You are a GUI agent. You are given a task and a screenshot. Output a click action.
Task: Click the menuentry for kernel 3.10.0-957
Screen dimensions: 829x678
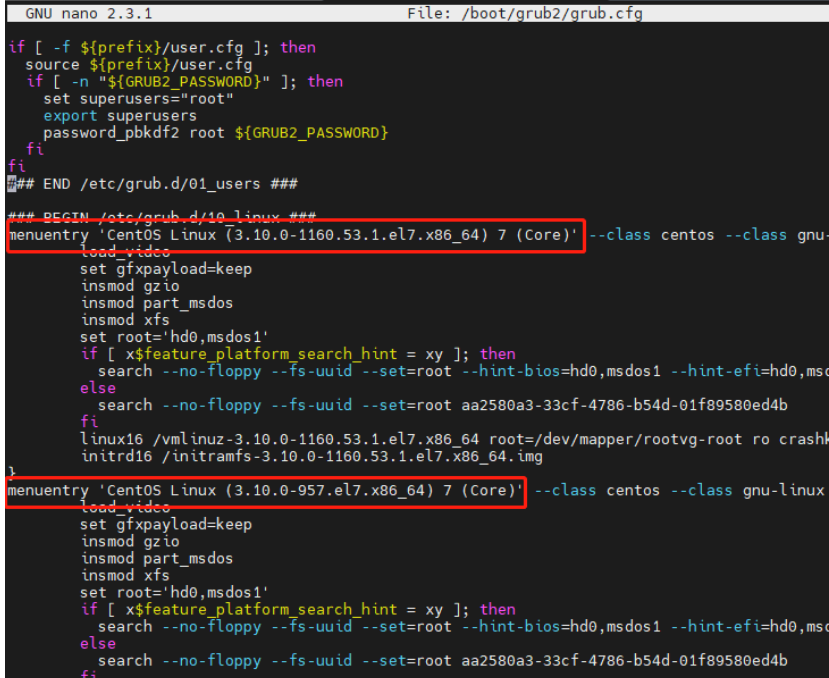(x=265, y=490)
